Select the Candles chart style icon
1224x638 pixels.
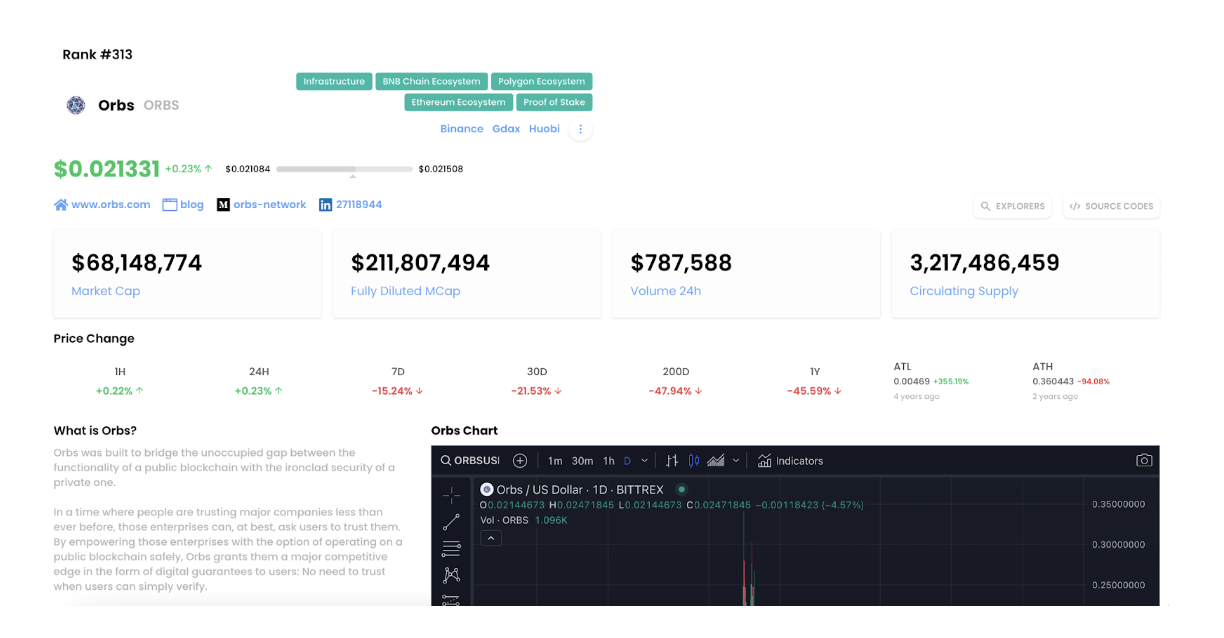click(694, 461)
